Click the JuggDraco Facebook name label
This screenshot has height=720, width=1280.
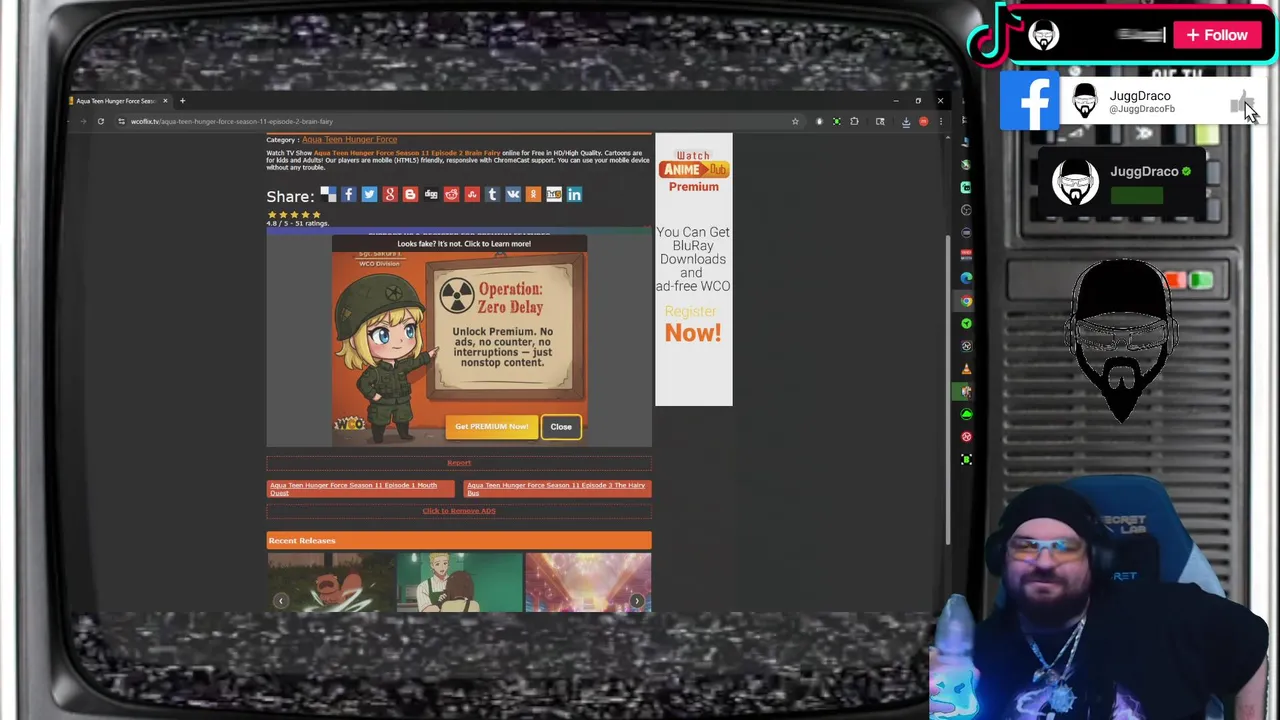tap(1140, 96)
